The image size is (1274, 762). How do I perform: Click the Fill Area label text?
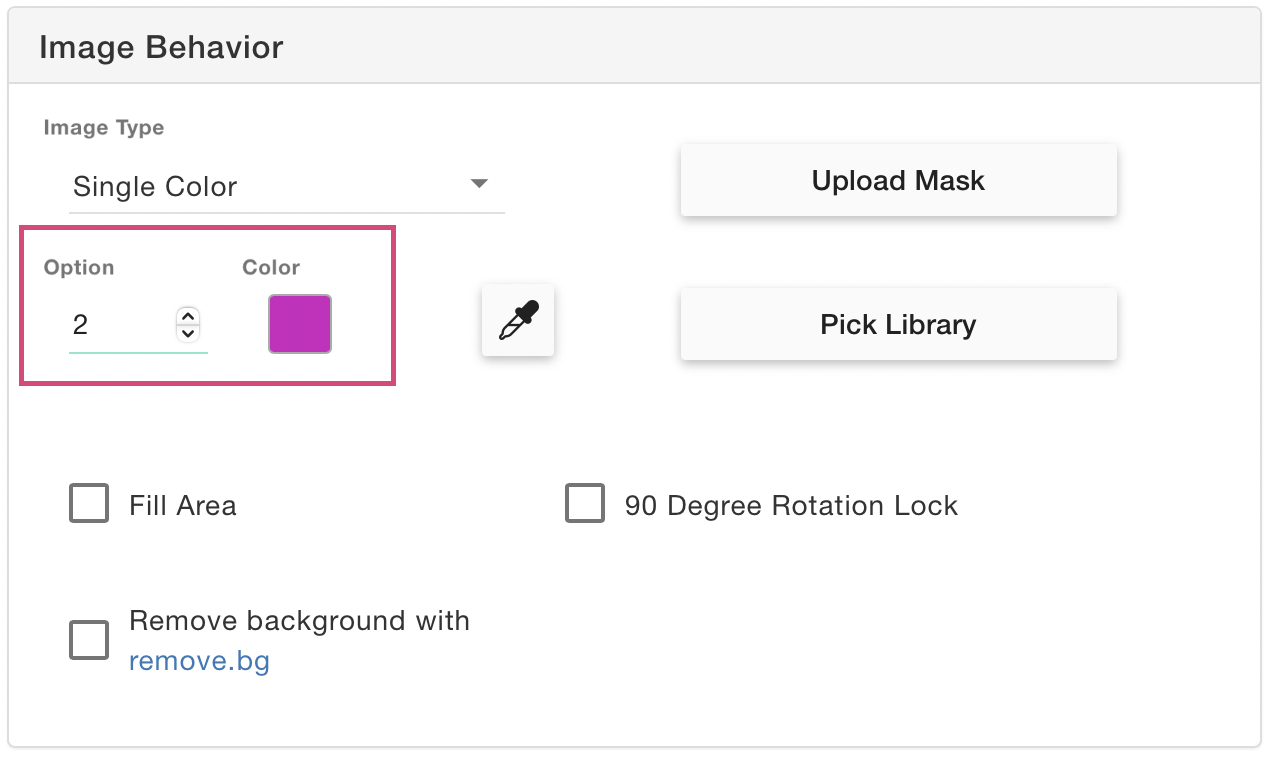click(183, 505)
